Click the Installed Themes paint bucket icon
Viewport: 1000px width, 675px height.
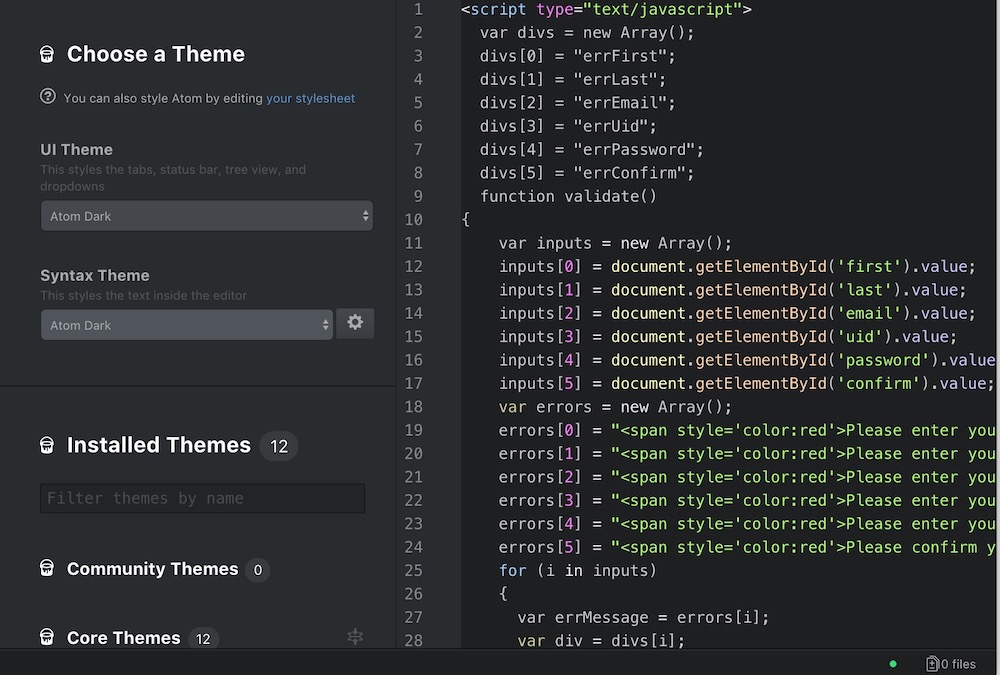pos(47,445)
